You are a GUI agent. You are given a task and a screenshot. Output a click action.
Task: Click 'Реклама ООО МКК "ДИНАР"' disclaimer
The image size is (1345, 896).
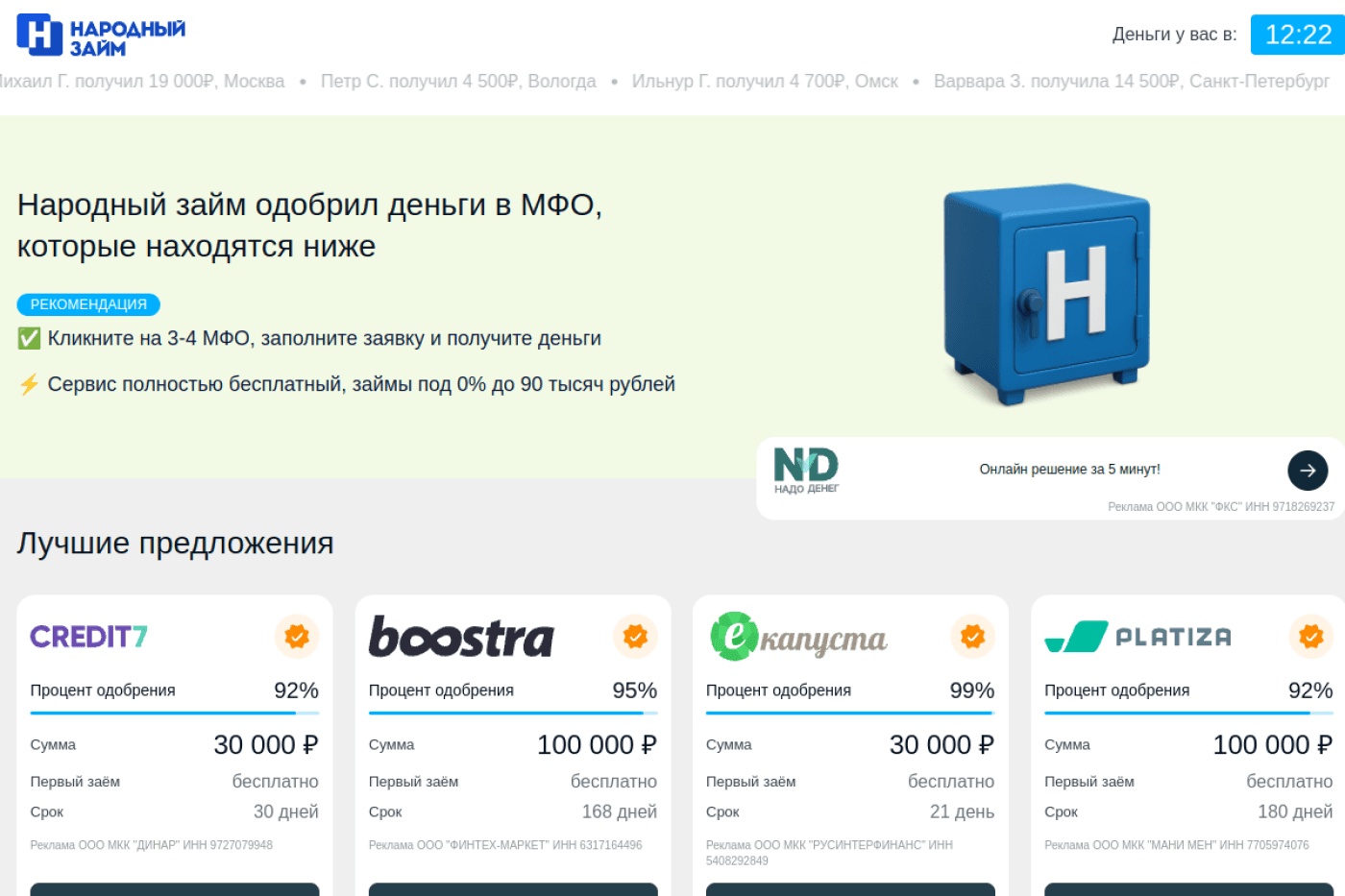(151, 845)
